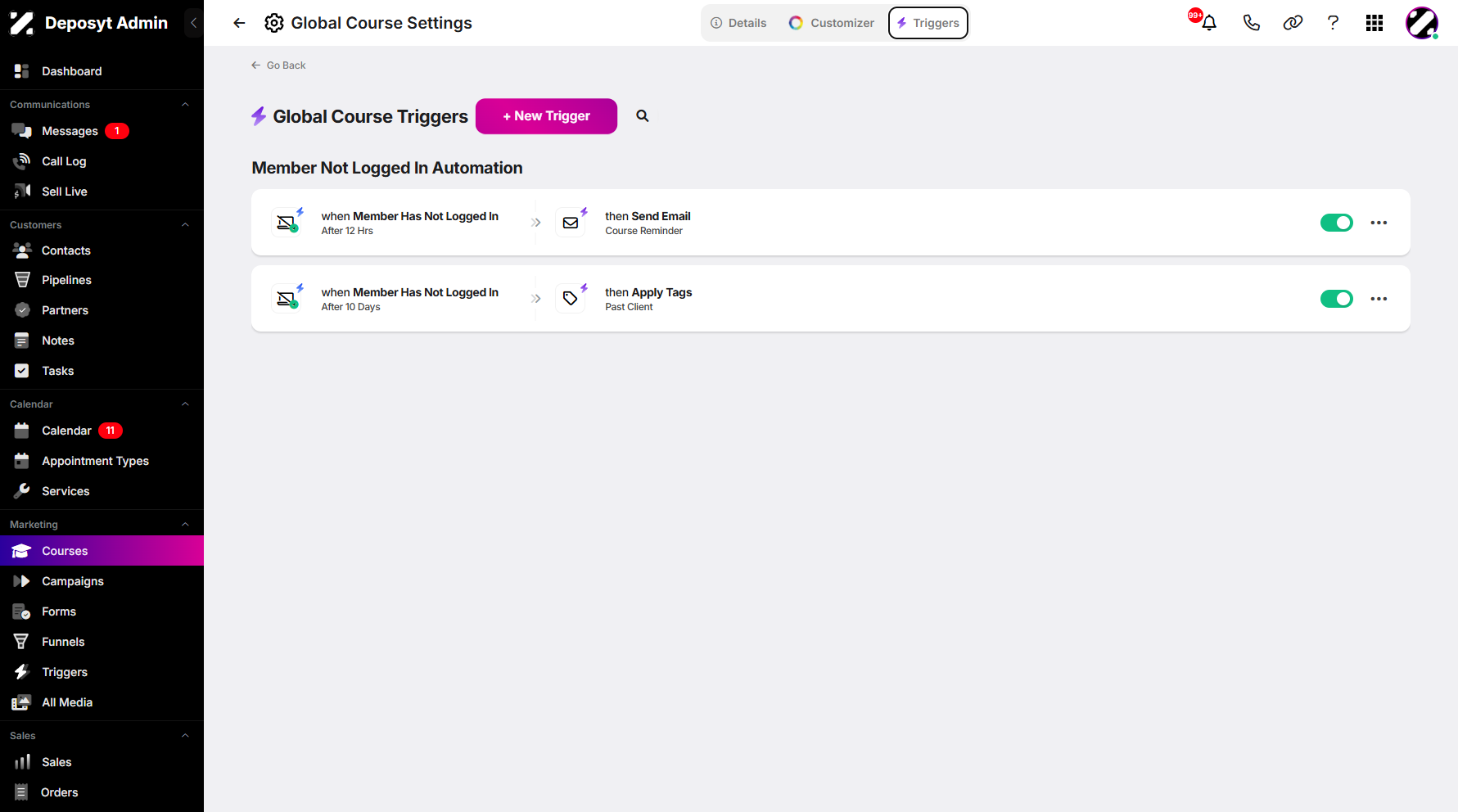The height and width of the screenshot is (812, 1458).
Task: Open the apps grid menu
Action: click(1374, 23)
